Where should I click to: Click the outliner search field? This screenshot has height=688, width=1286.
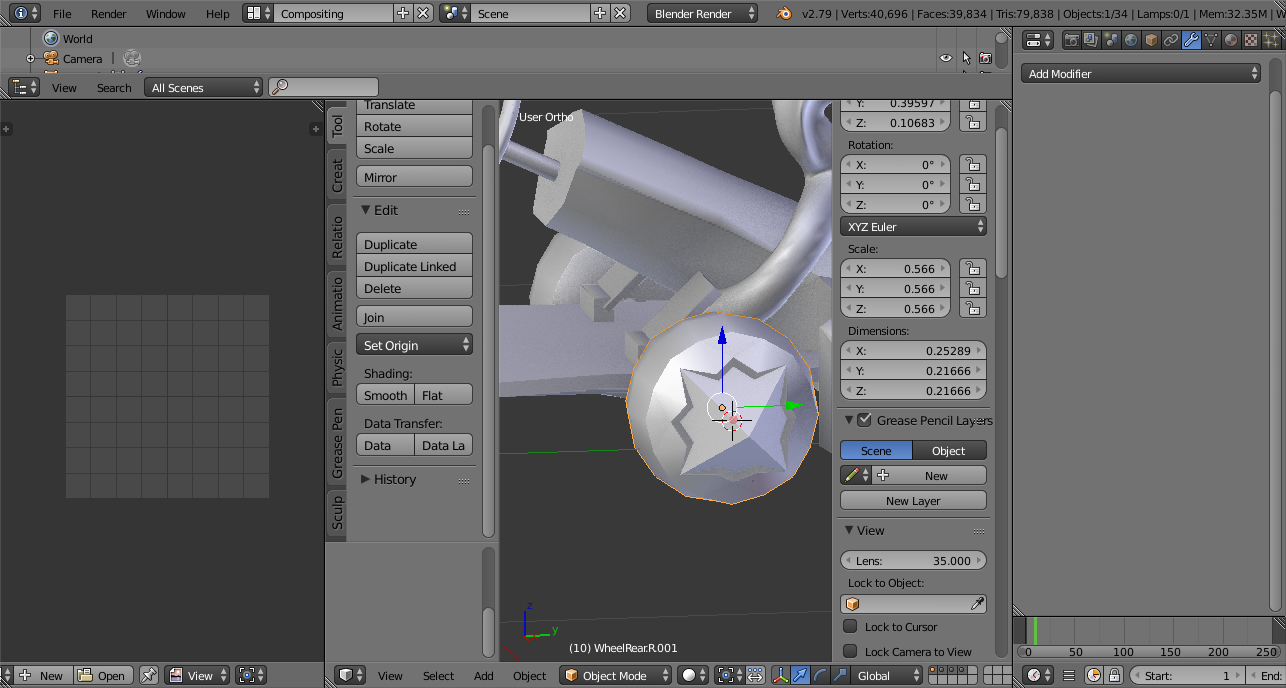pyautogui.click(x=325, y=88)
